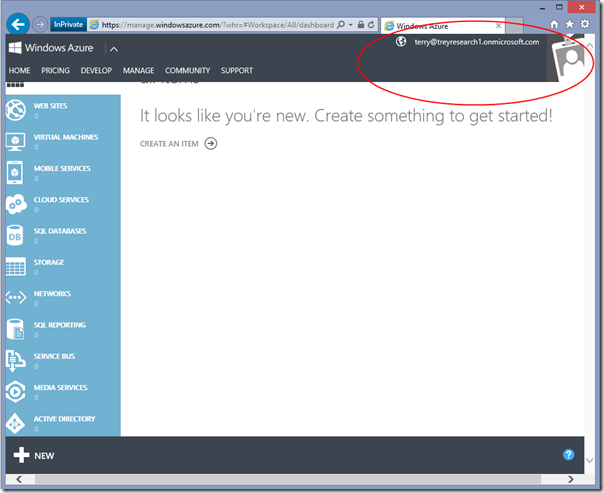This screenshot has height=493, width=604.
Task: Open the blue help question mark
Action: point(569,454)
